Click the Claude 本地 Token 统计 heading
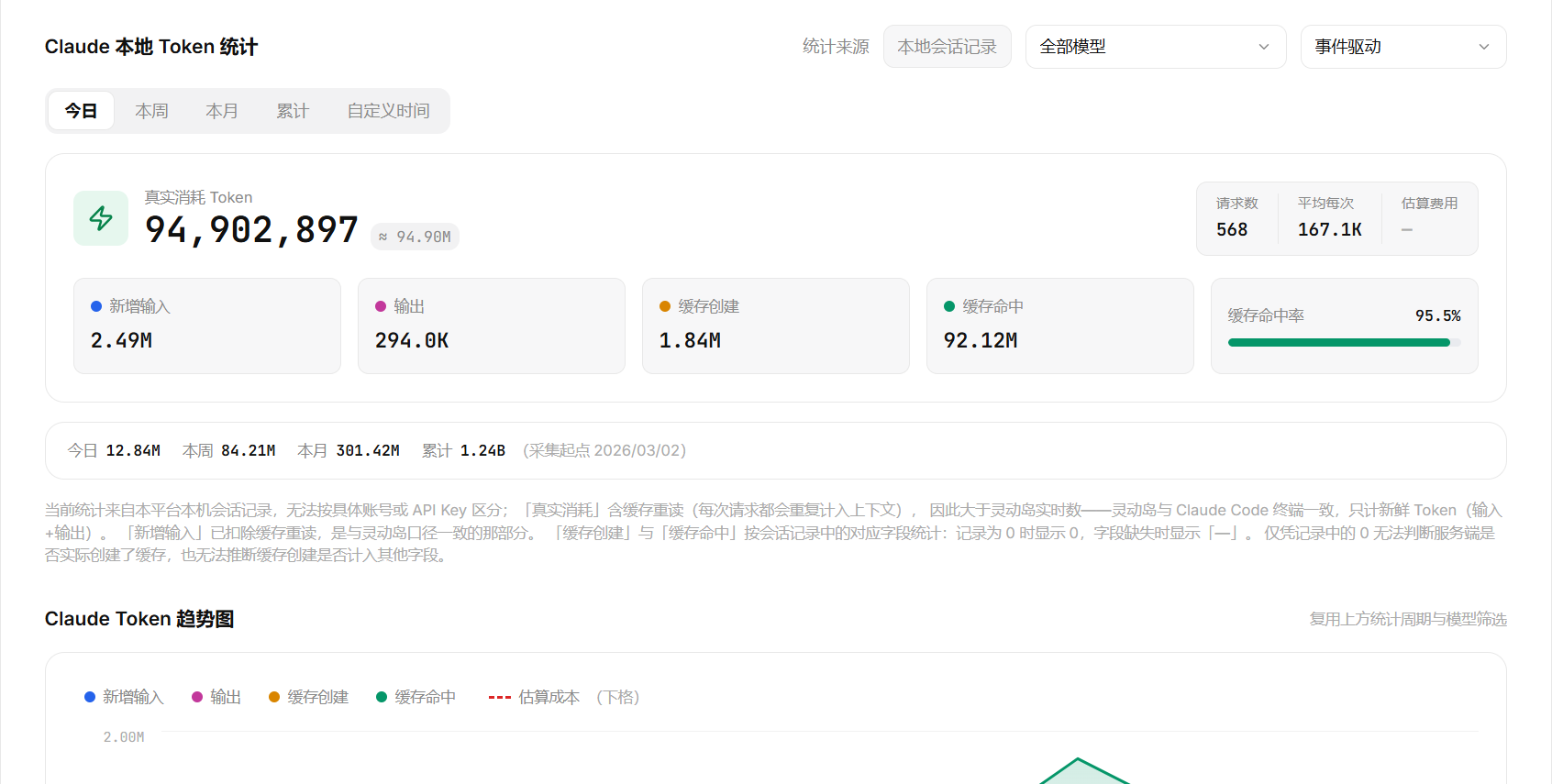1552x784 pixels. pos(151,47)
